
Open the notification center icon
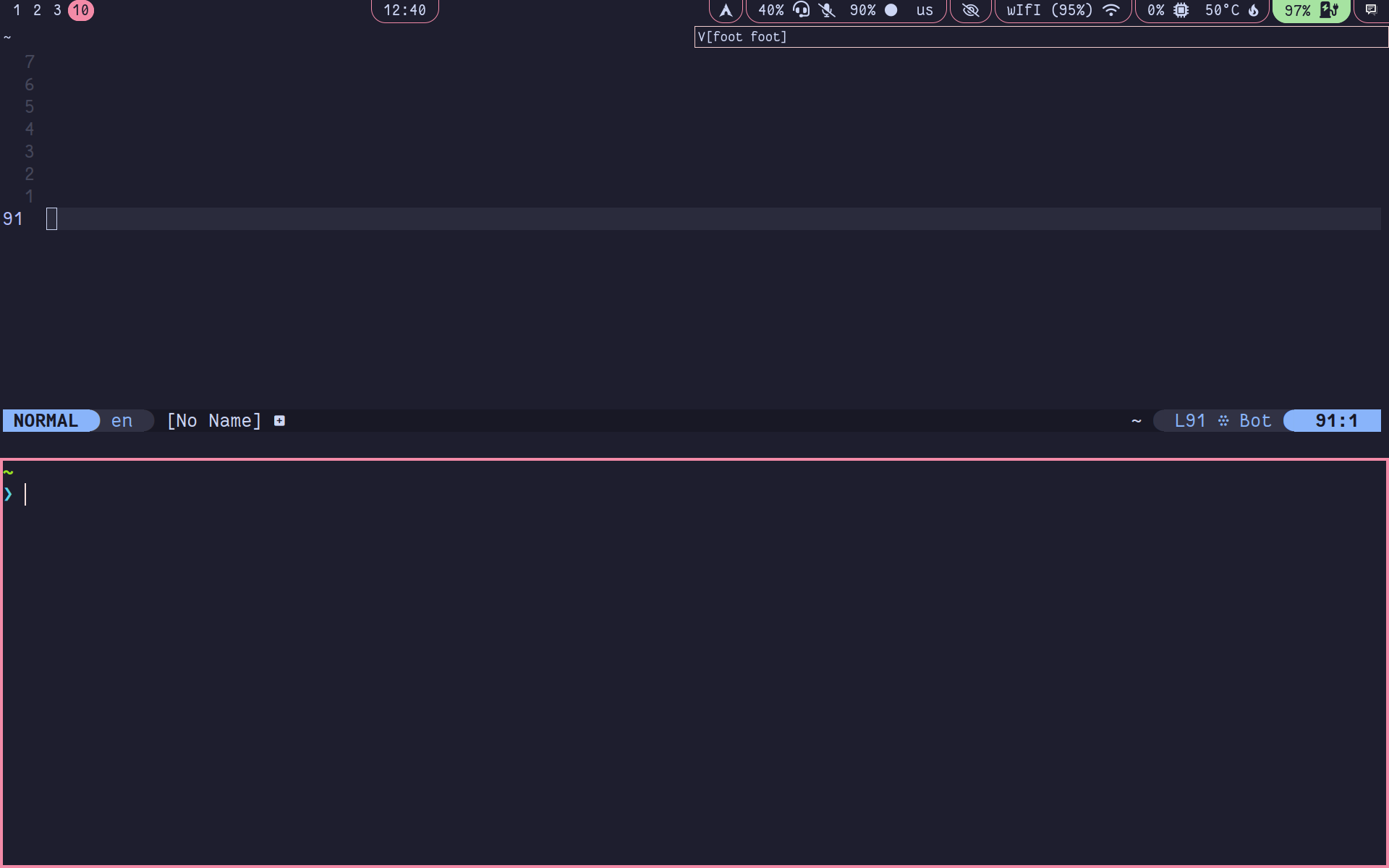tap(1371, 10)
